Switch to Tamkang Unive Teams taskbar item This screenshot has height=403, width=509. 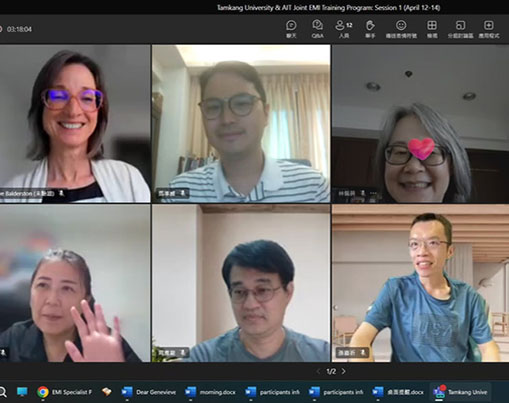[x=461, y=392]
